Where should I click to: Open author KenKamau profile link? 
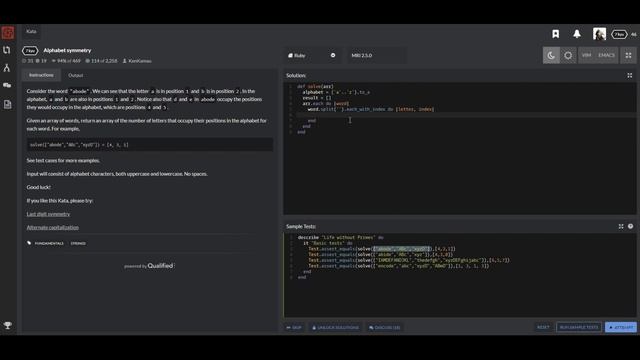tap(137, 61)
